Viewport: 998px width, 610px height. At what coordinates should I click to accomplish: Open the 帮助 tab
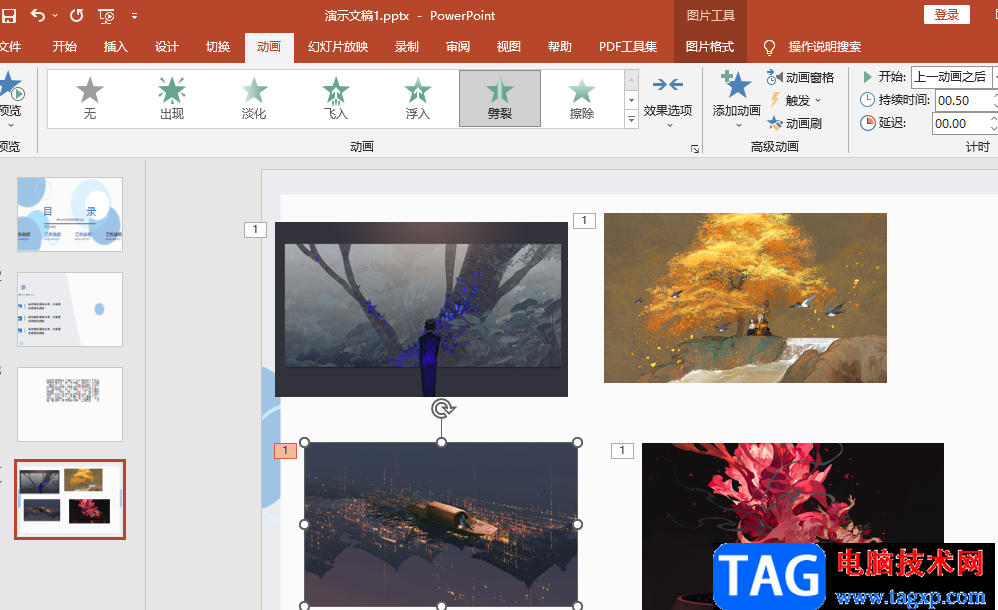tap(559, 46)
